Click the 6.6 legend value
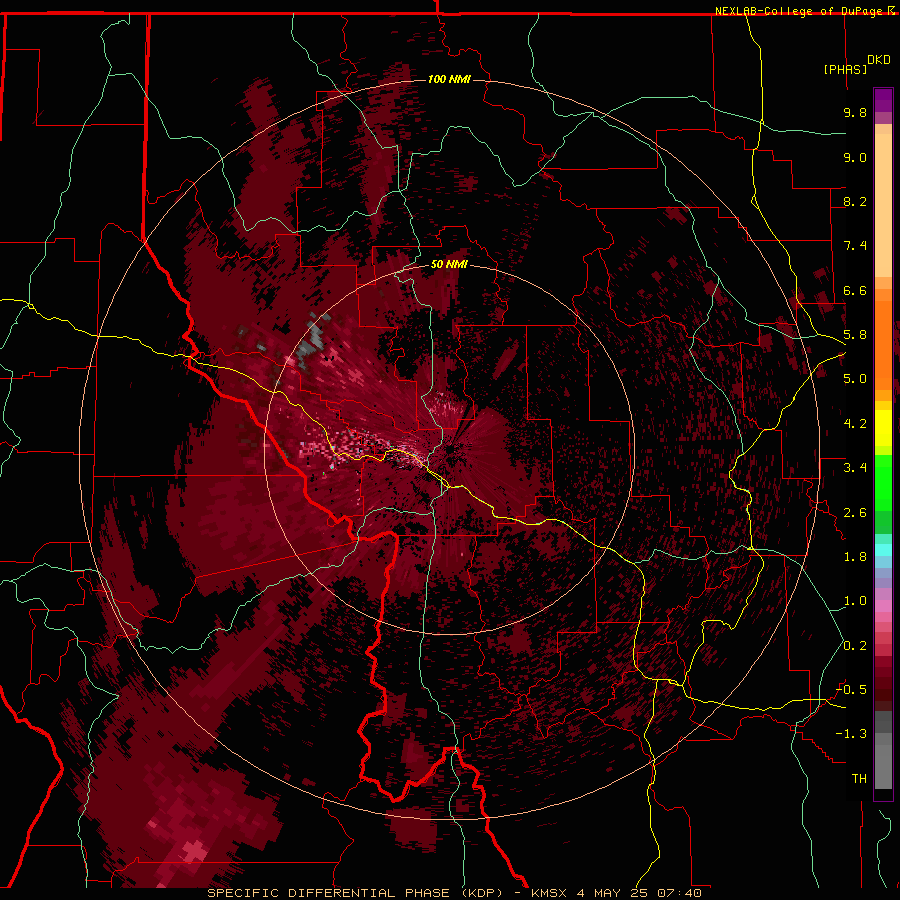The width and height of the screenshot is (900, 900). [x=855, y=290]
